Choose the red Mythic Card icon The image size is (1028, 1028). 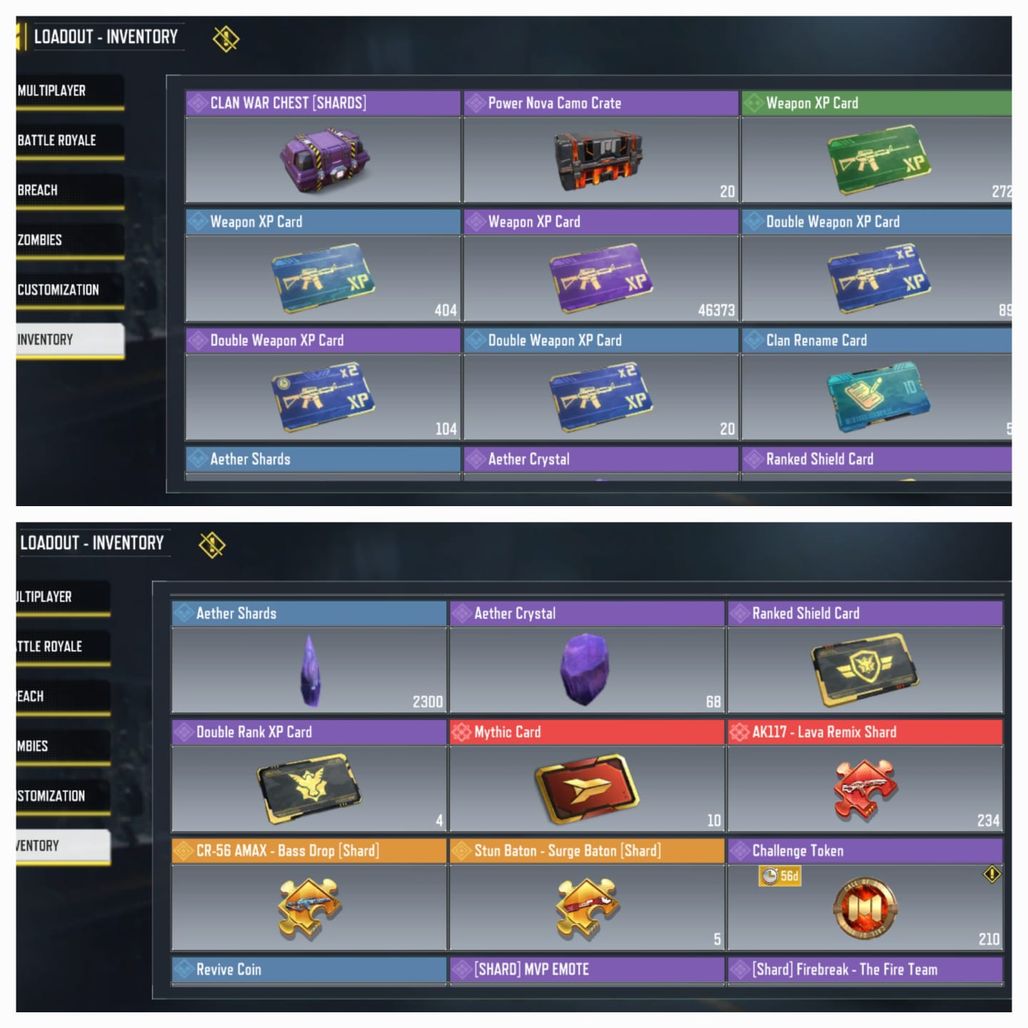coord(587,788)
